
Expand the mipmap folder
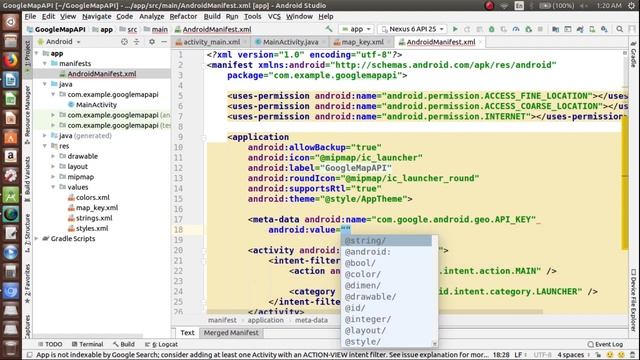[x=53, y=177]
